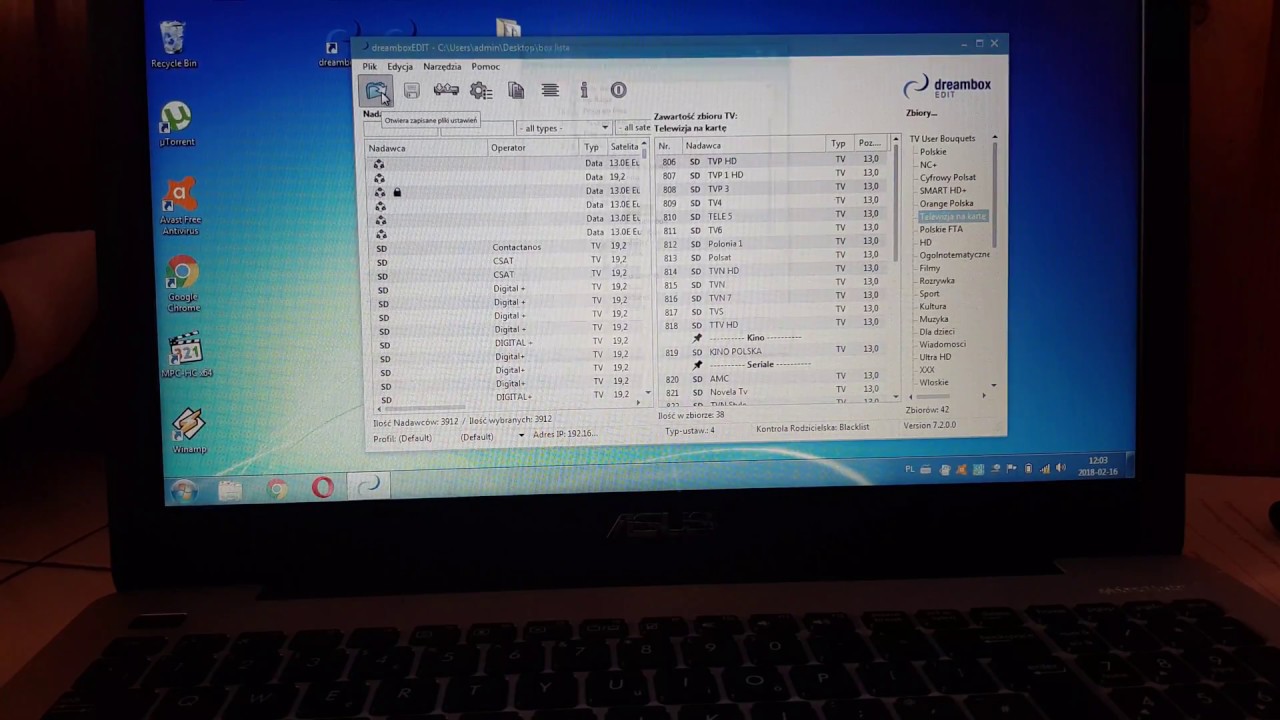
Task: Open the FTP transfer toolbar icon
Action: [x=446, y=90]
